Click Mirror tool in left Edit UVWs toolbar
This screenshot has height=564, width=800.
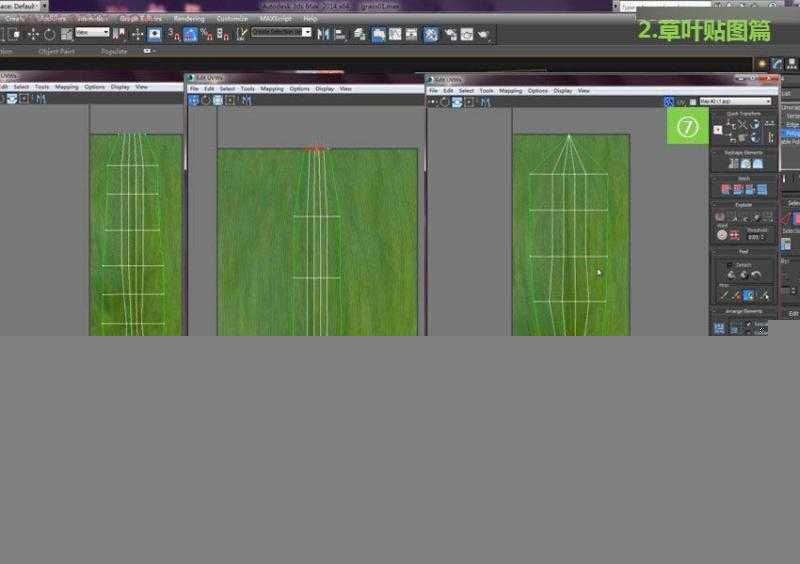pos(41,99)
